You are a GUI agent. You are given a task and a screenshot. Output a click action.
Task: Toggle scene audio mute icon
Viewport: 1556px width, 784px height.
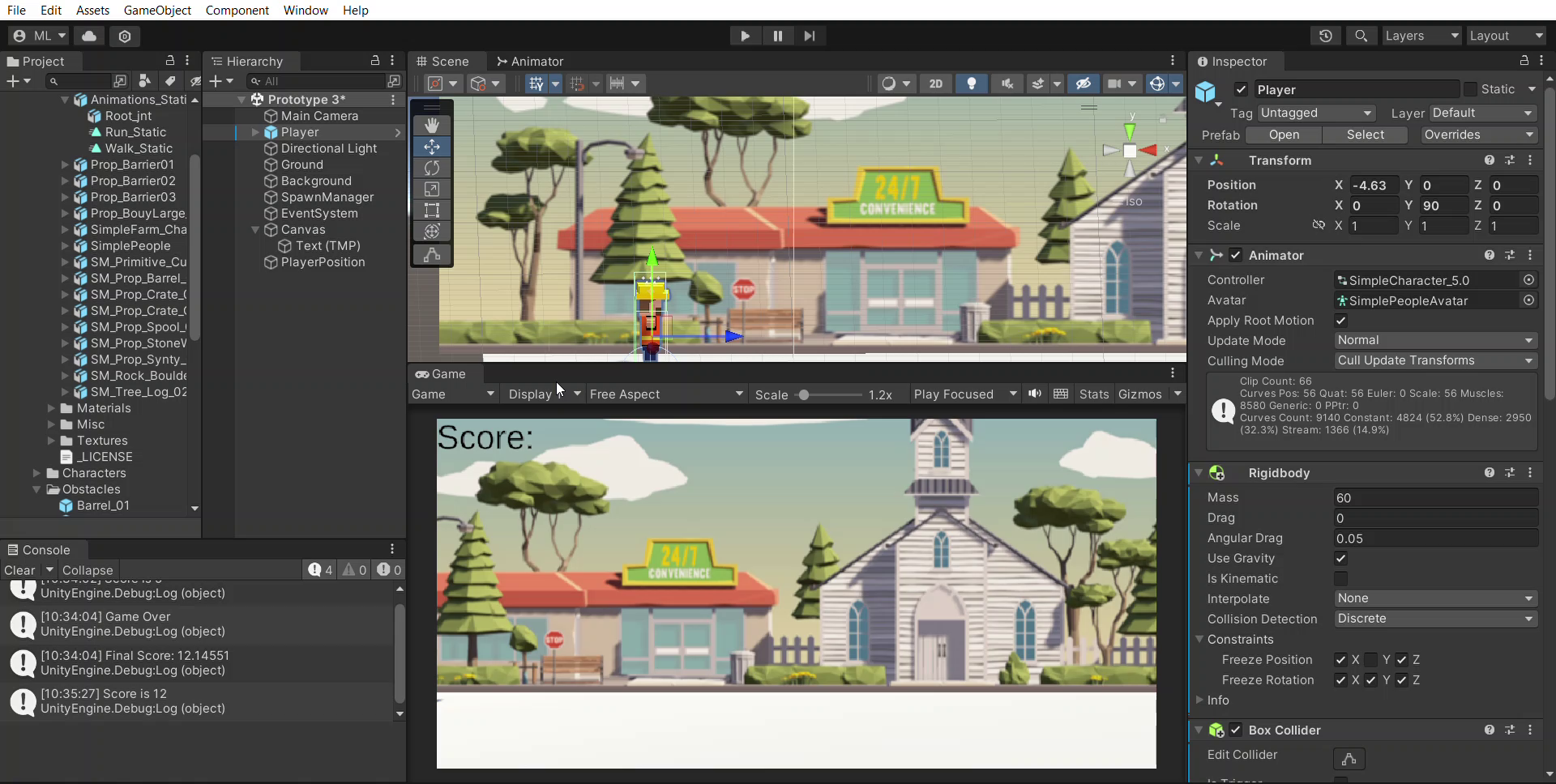coord(1007,83)
